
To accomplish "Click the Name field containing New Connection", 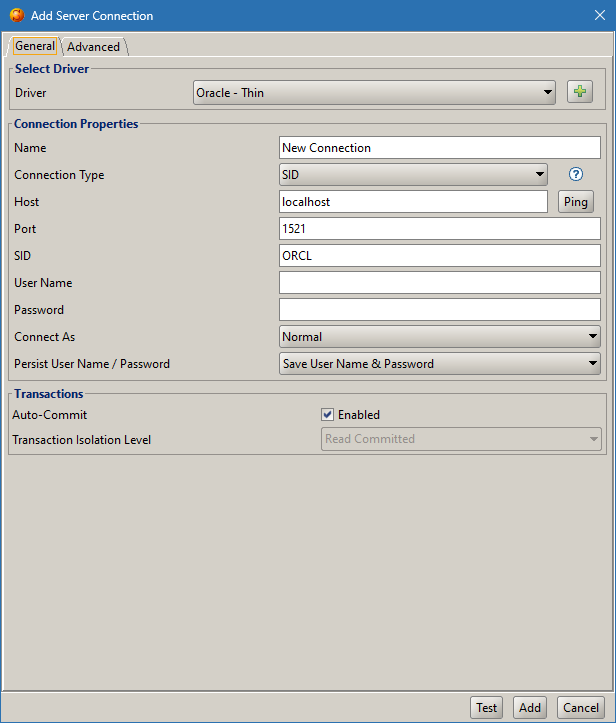I will pyautogui.click(x=439, y=148).
